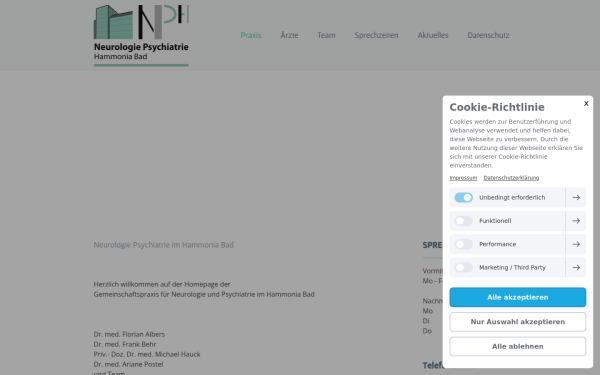Open the Praxis menu item
Image resolution: width=600 pixels, height=375 pixels.
[x=251, y=35]
